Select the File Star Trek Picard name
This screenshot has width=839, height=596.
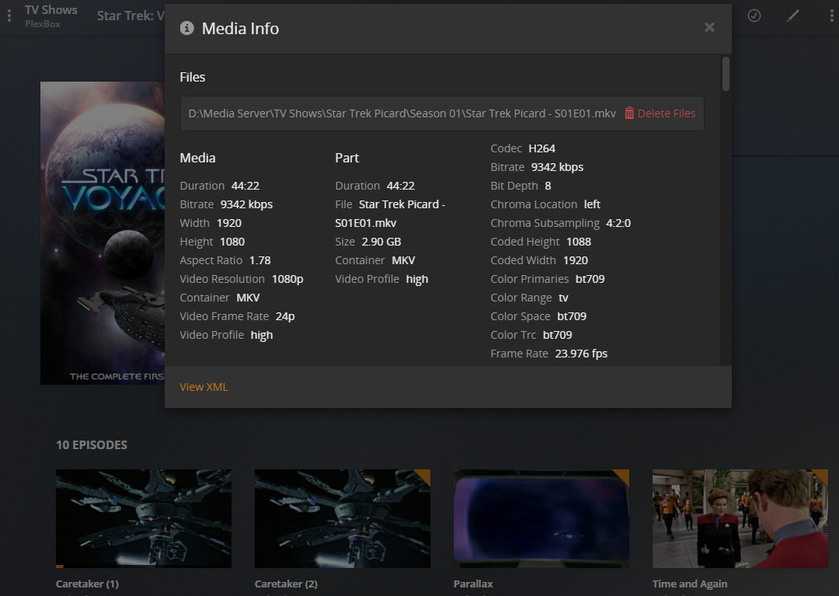pos(390,213)
